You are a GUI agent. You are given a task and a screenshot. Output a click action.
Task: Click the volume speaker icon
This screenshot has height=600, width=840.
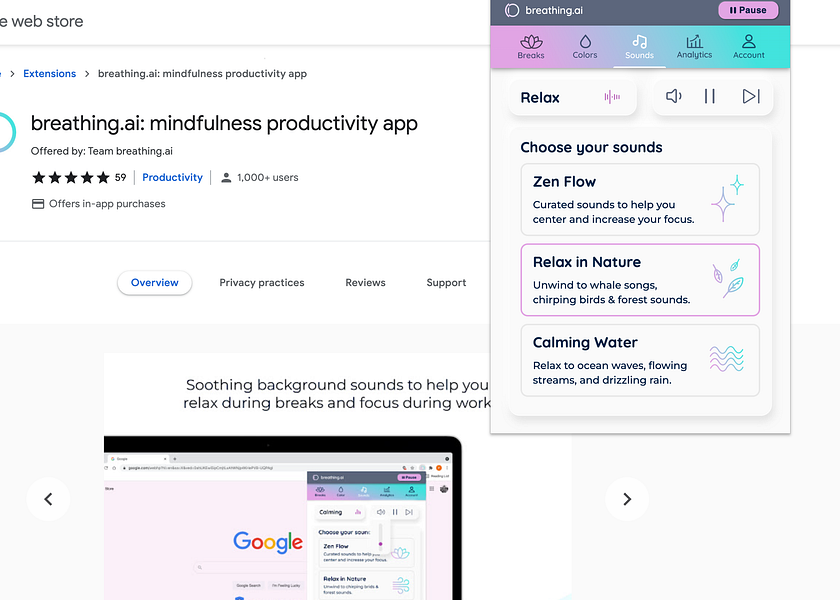[x=673, y=96]
